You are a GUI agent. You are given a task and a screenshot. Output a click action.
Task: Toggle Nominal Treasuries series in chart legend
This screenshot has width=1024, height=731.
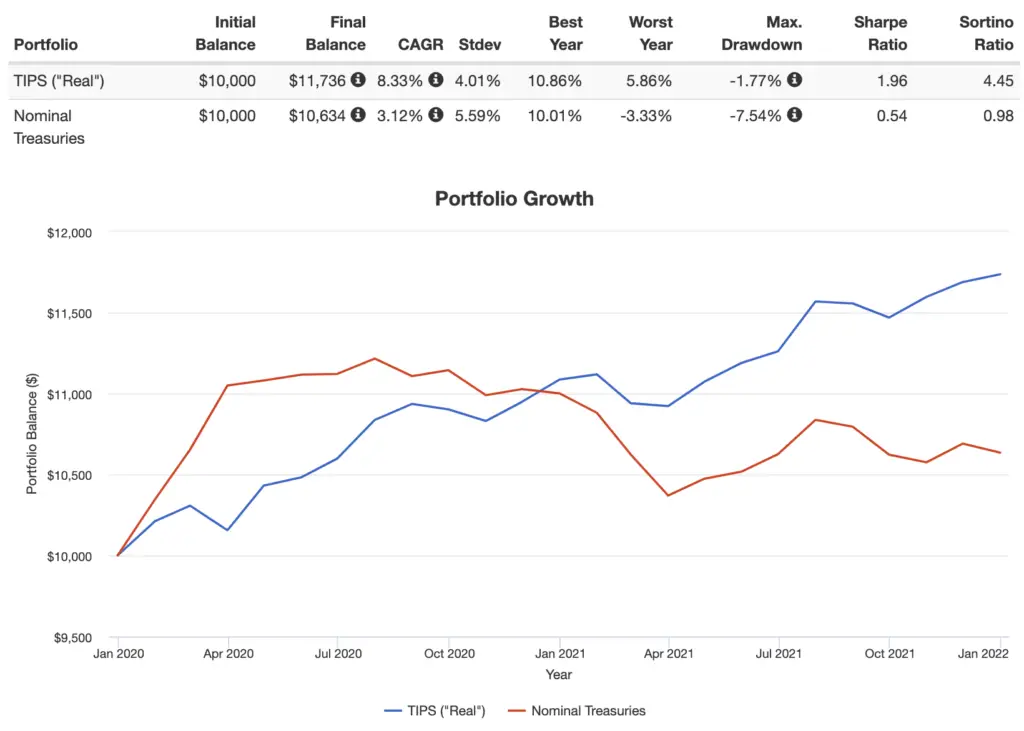(577, 711)
